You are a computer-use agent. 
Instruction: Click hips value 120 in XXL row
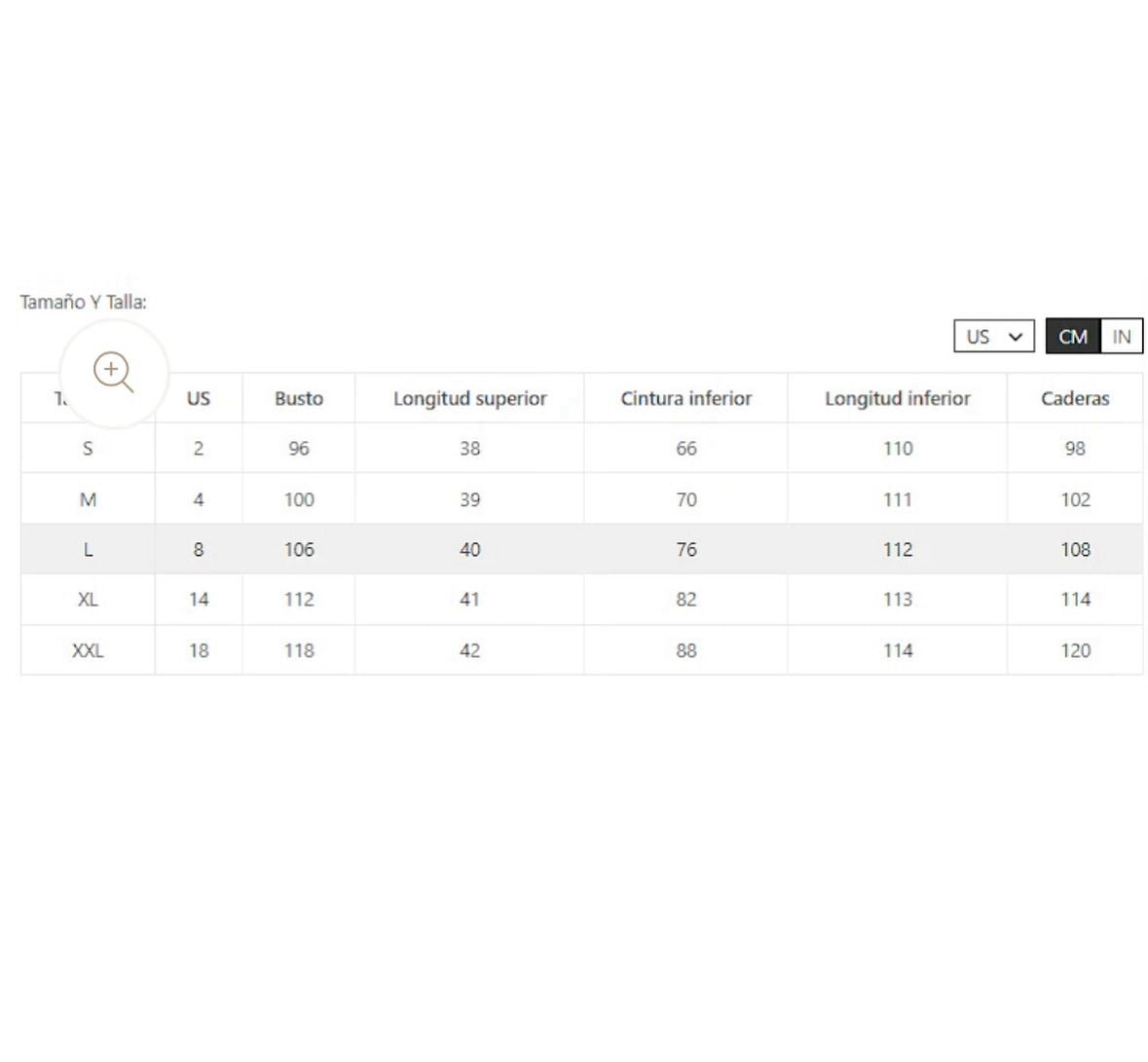[x=1075, y=650]
